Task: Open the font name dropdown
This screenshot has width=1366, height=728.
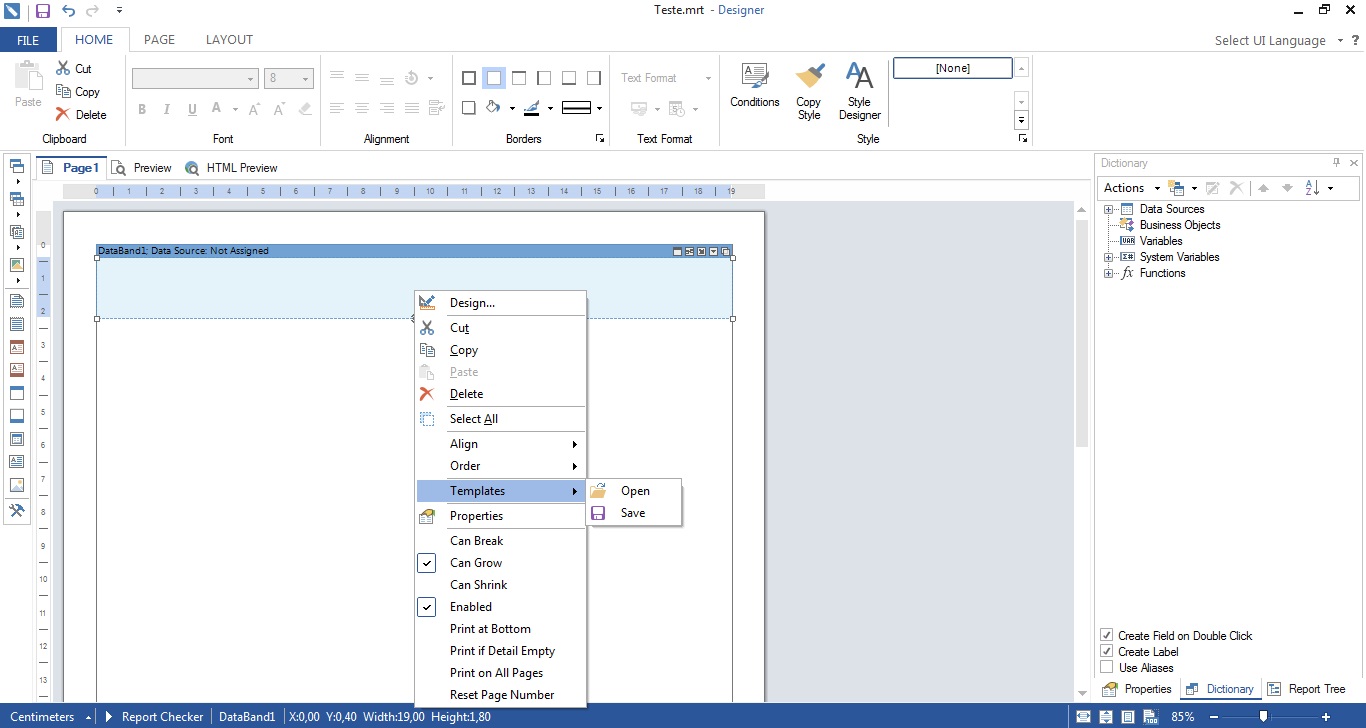Action: [250, 79]
